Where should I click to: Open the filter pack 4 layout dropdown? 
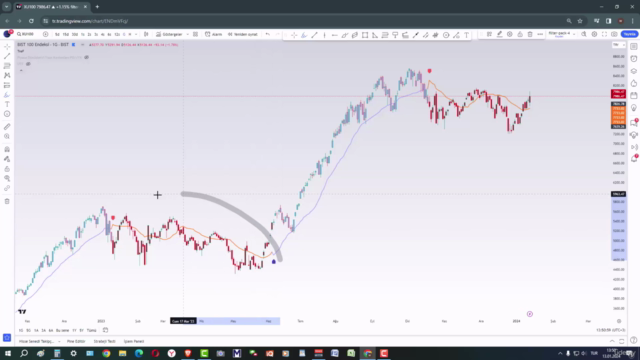pyautogui.click(x=562, y=34)
